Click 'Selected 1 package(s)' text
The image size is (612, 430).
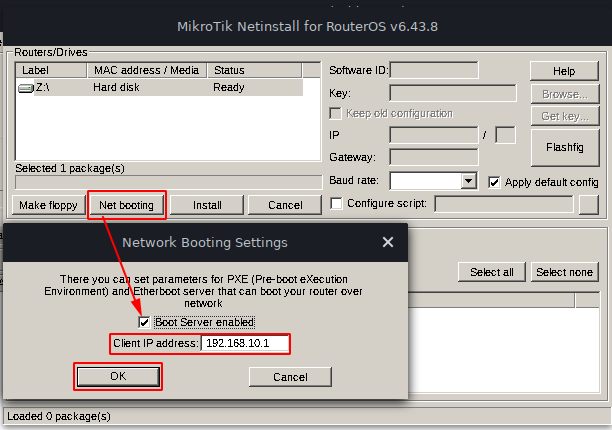(x=70, y=169)
